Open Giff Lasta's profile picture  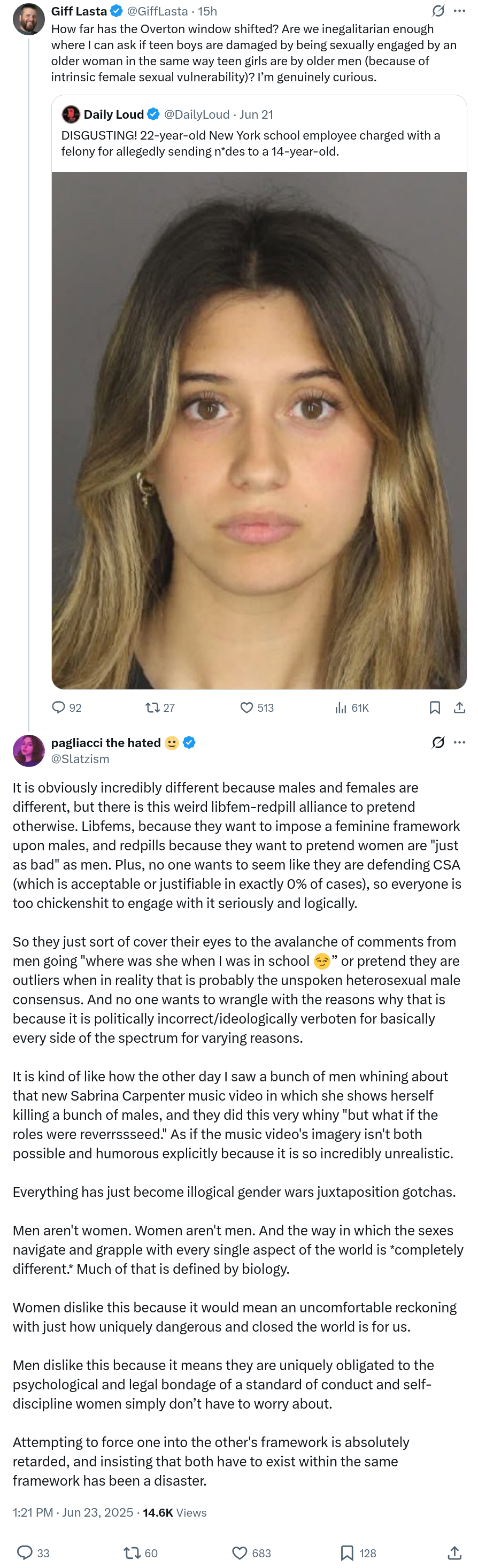pos(29,19)
